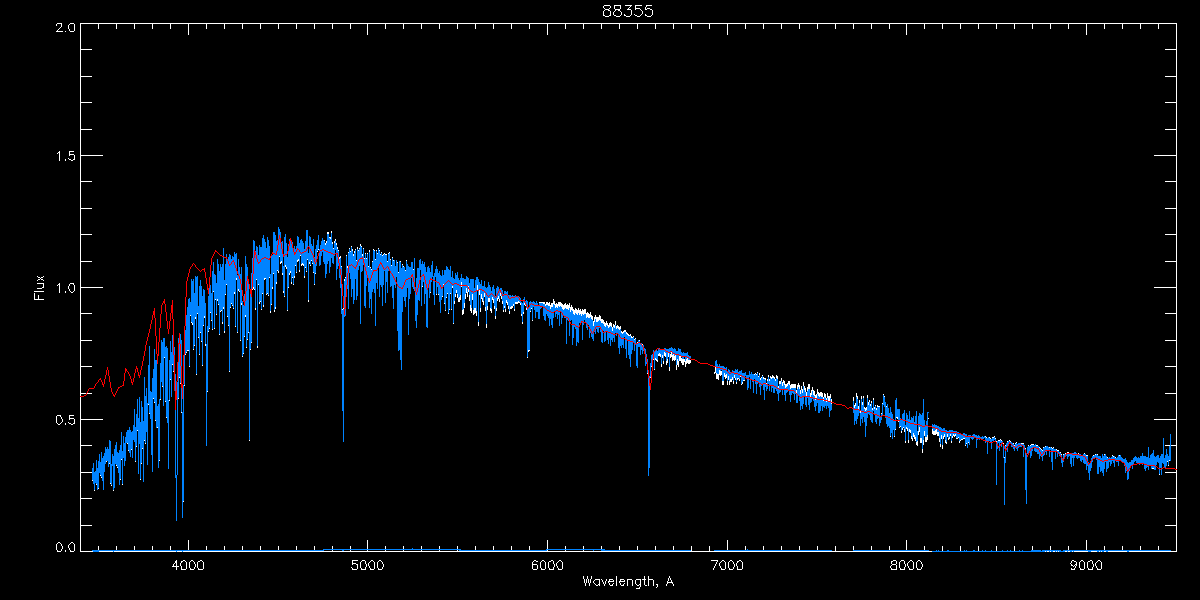1200x600 pixels.
Task: Click the deep absorption line bottom near 6560
Action: [x=649, y=472]
